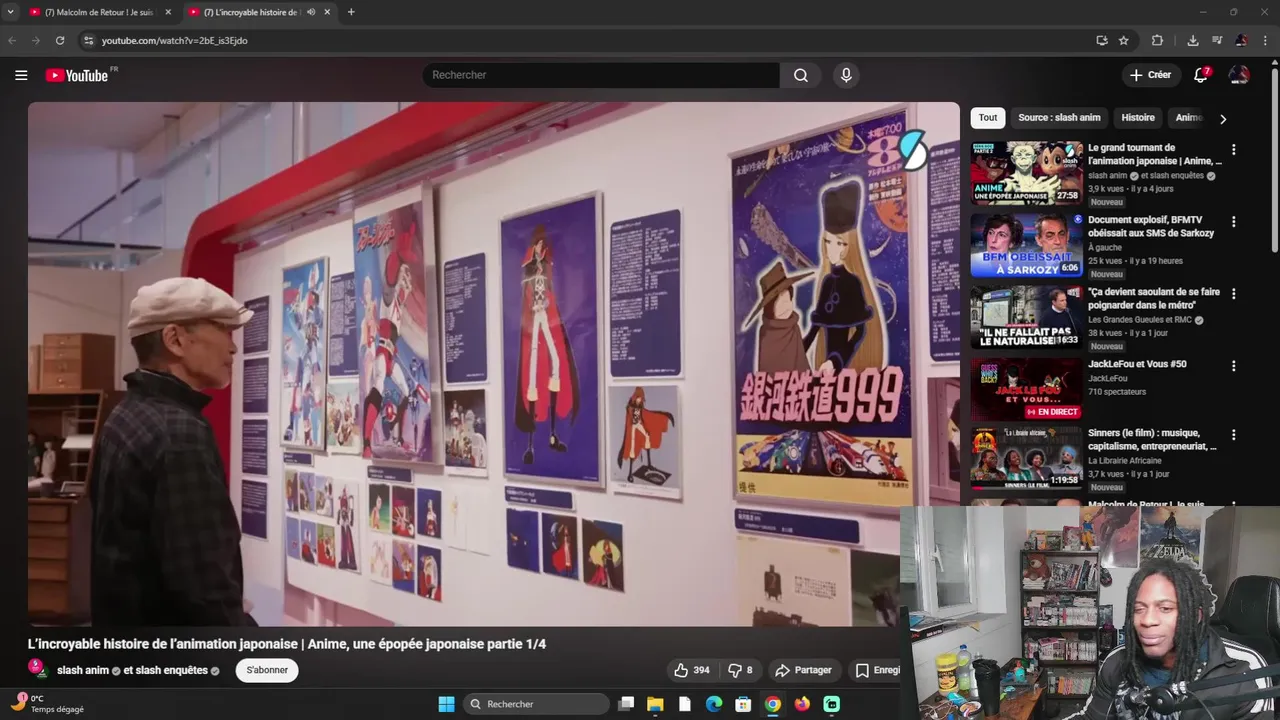Viewport: 1280px width, 720px height.
Task: Open browser extensions puzzle icon
Action: 1157,41
